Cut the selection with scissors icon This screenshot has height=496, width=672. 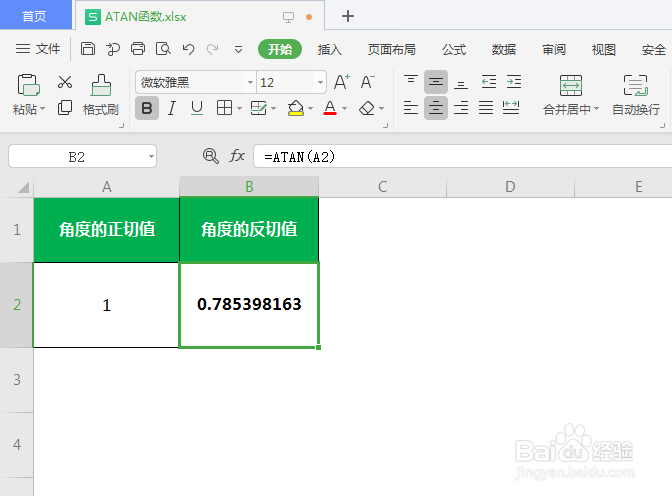(x=65, y=82)
